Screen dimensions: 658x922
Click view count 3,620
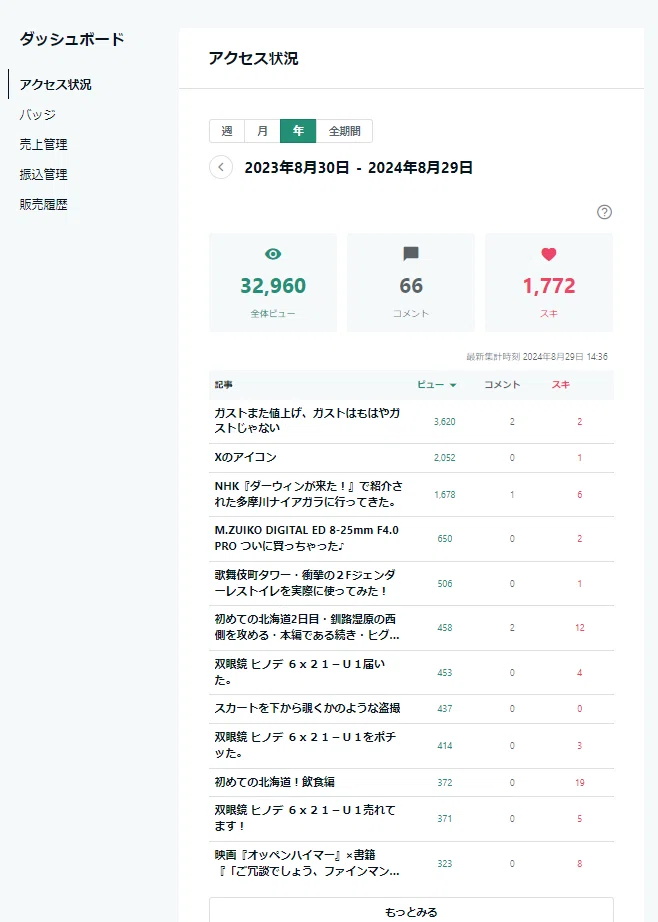pos(445,422)
